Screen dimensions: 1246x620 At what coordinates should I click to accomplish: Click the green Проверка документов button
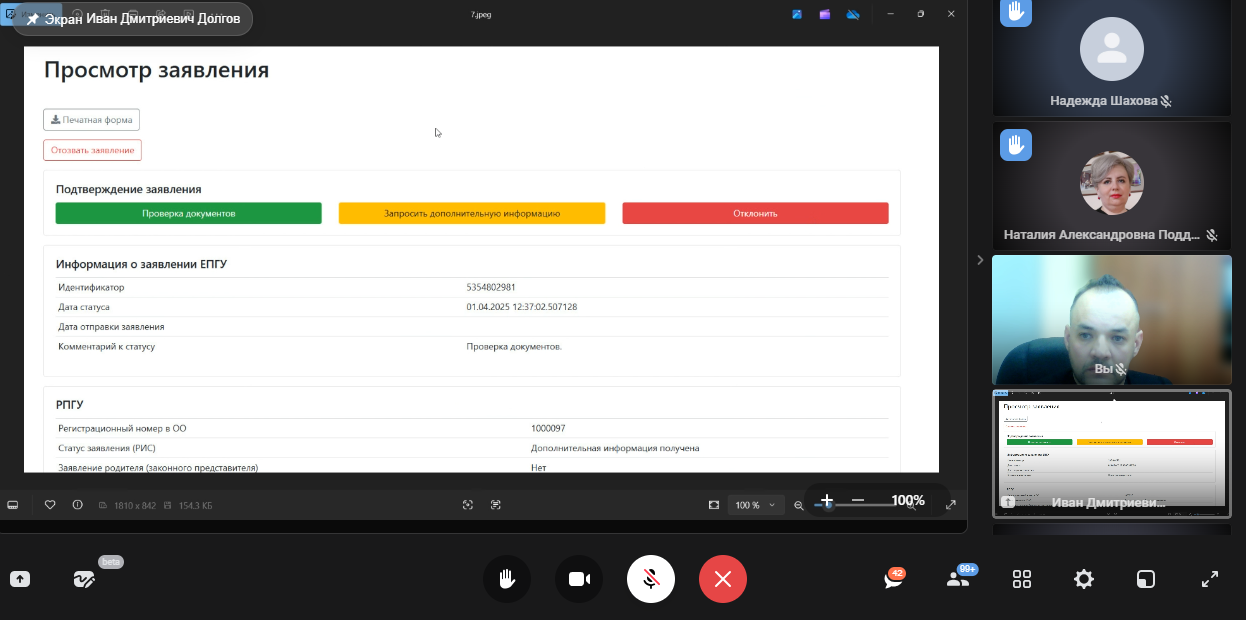click(x=188, y=213)
